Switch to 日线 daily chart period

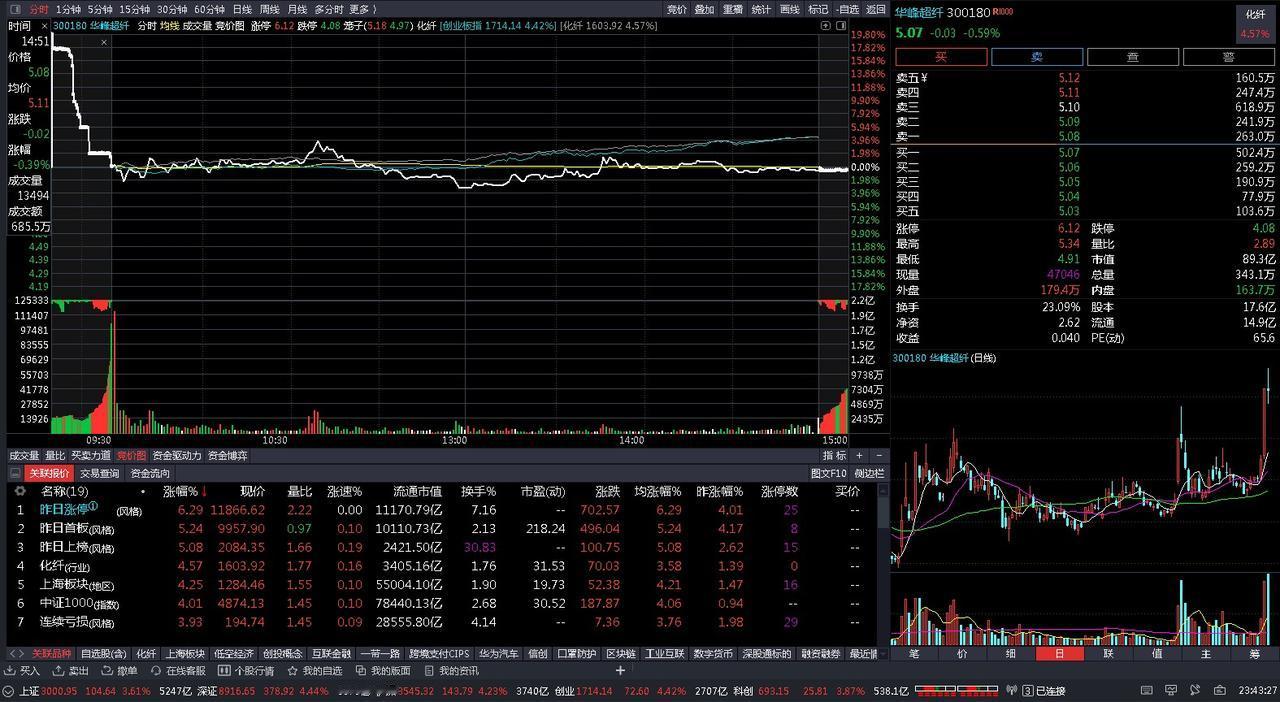242,9
